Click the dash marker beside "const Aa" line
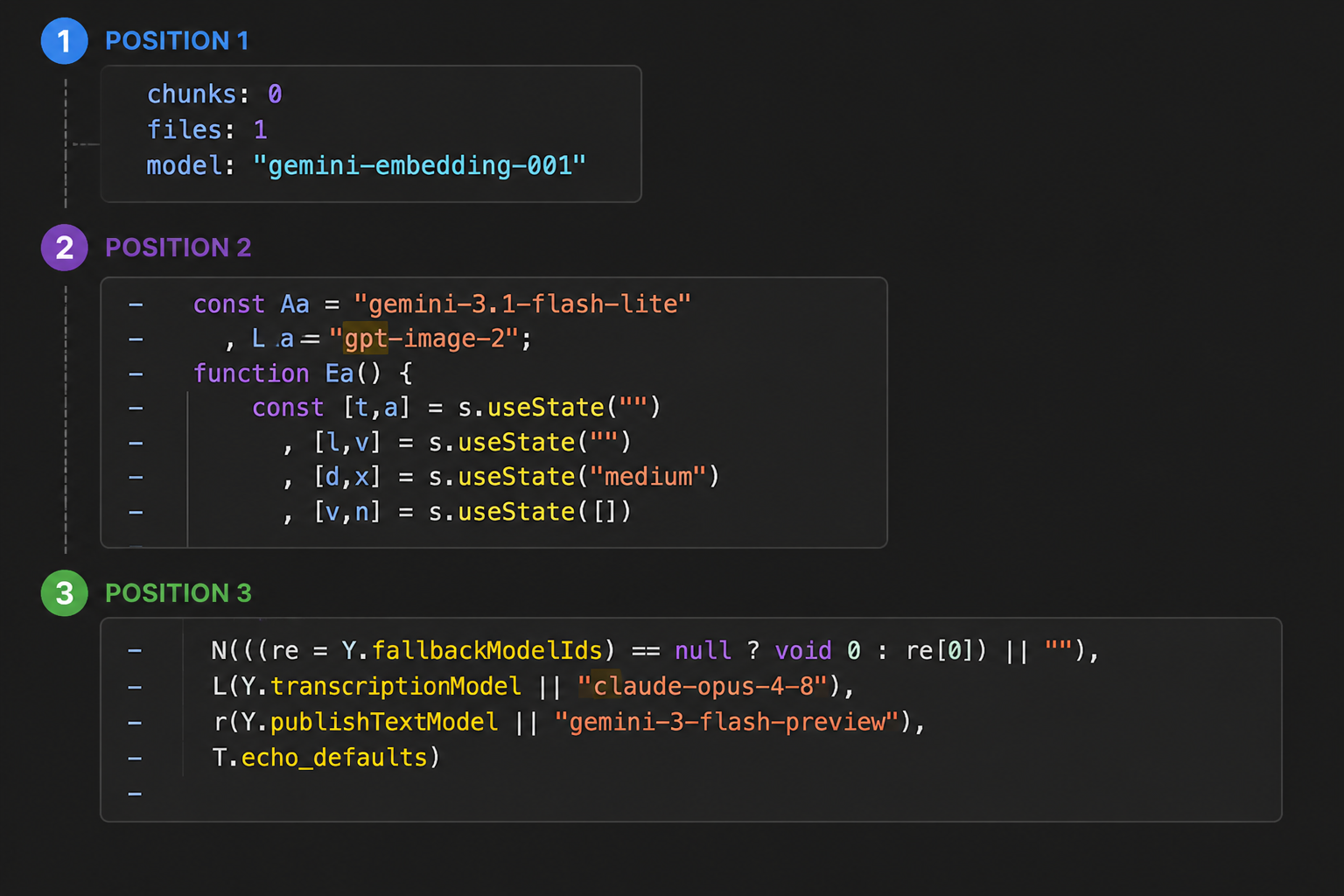The height and width of the screenshot is (896, 1344). [x=136, y=304]
